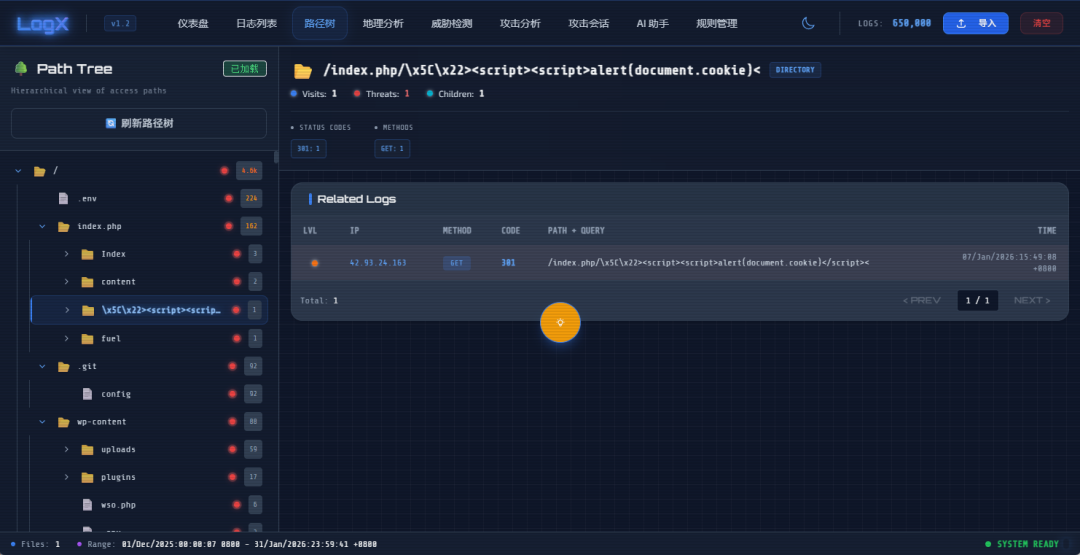
Task: Click the uploads folder icon
Action: 87,450
